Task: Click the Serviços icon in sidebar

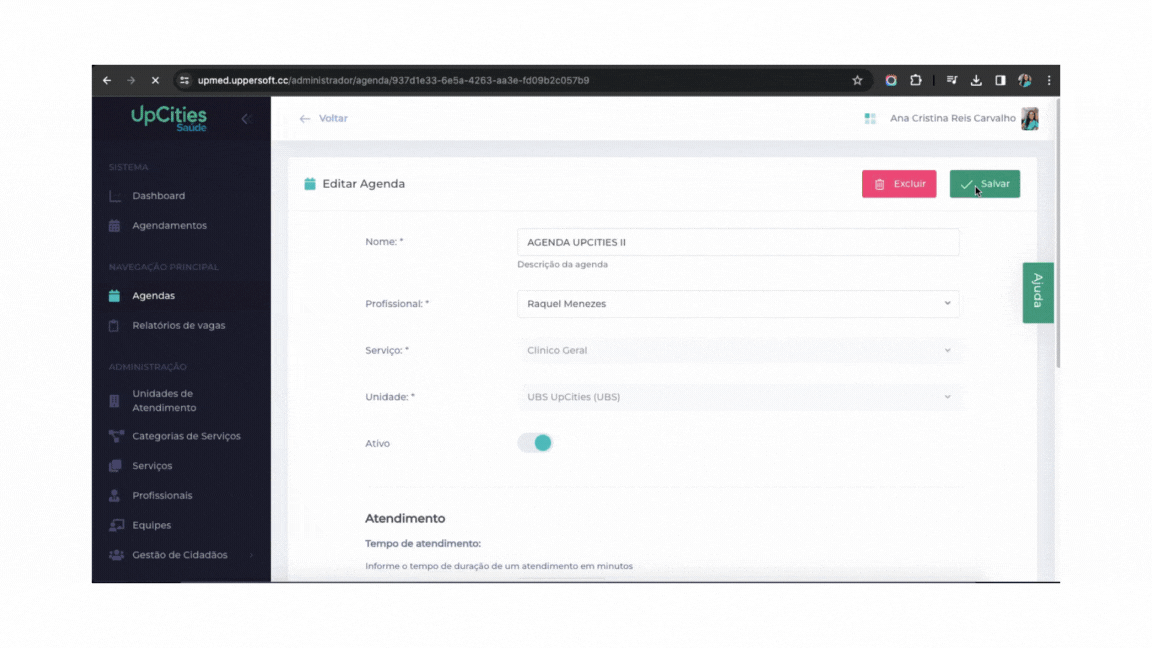Action: 115,466
